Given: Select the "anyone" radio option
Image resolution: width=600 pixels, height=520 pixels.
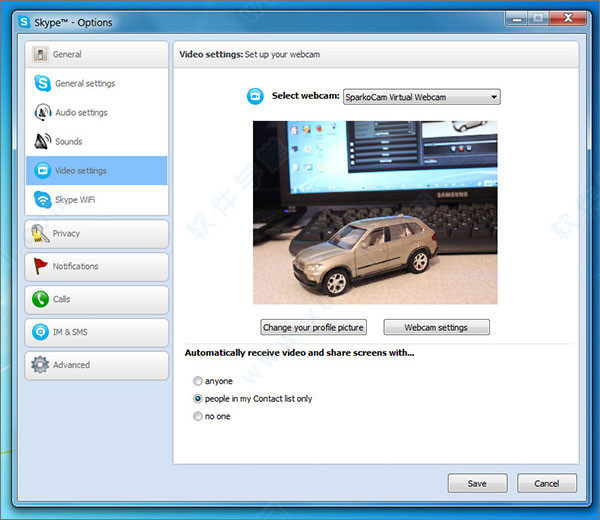Looking at the screenshot, I should point(198,381).
